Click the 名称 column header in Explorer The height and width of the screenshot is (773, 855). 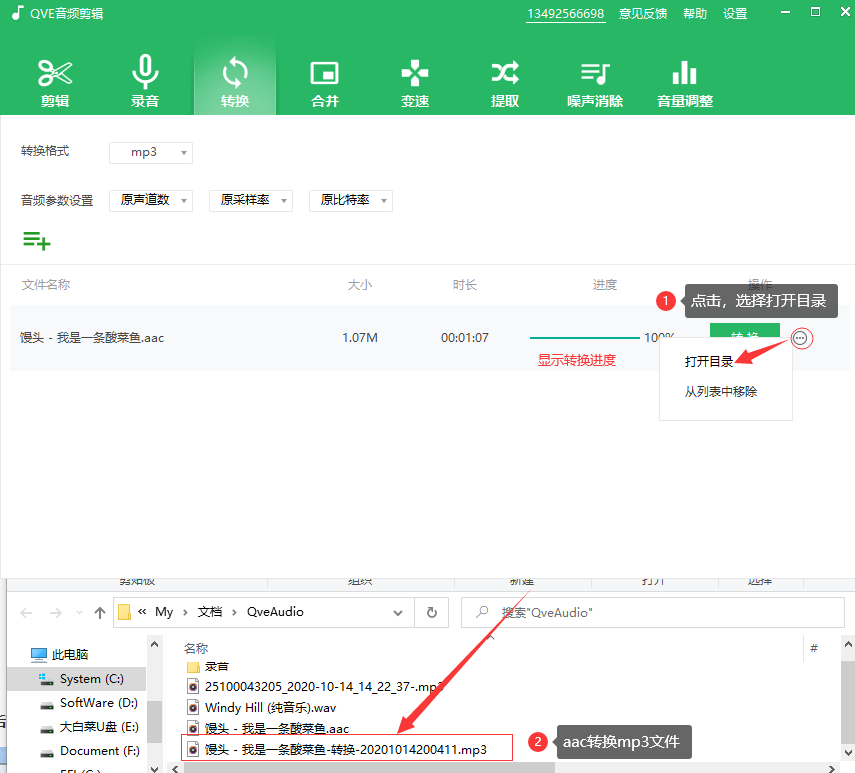coord(196,648)
